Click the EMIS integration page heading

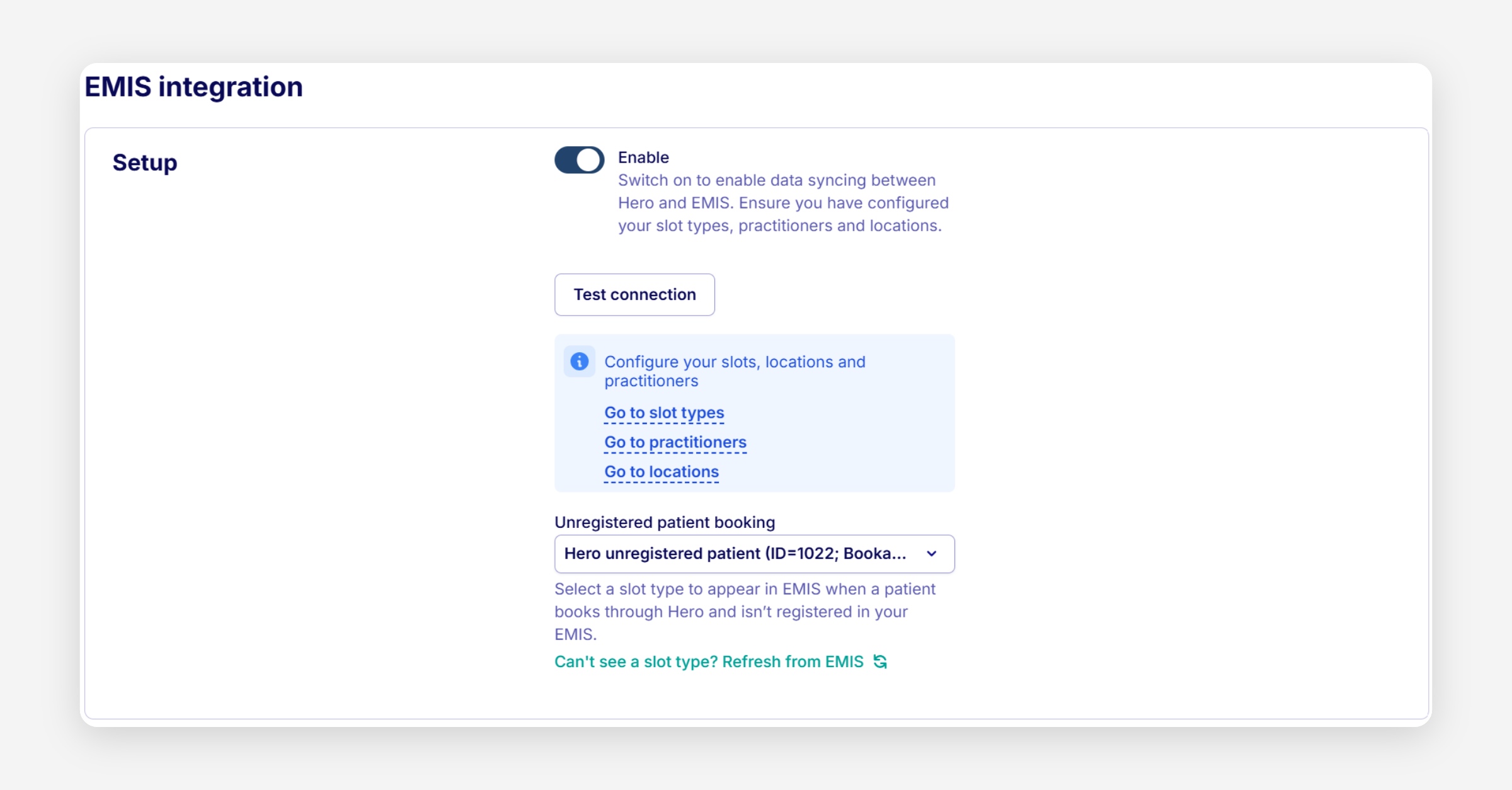(x=193, y=87)
